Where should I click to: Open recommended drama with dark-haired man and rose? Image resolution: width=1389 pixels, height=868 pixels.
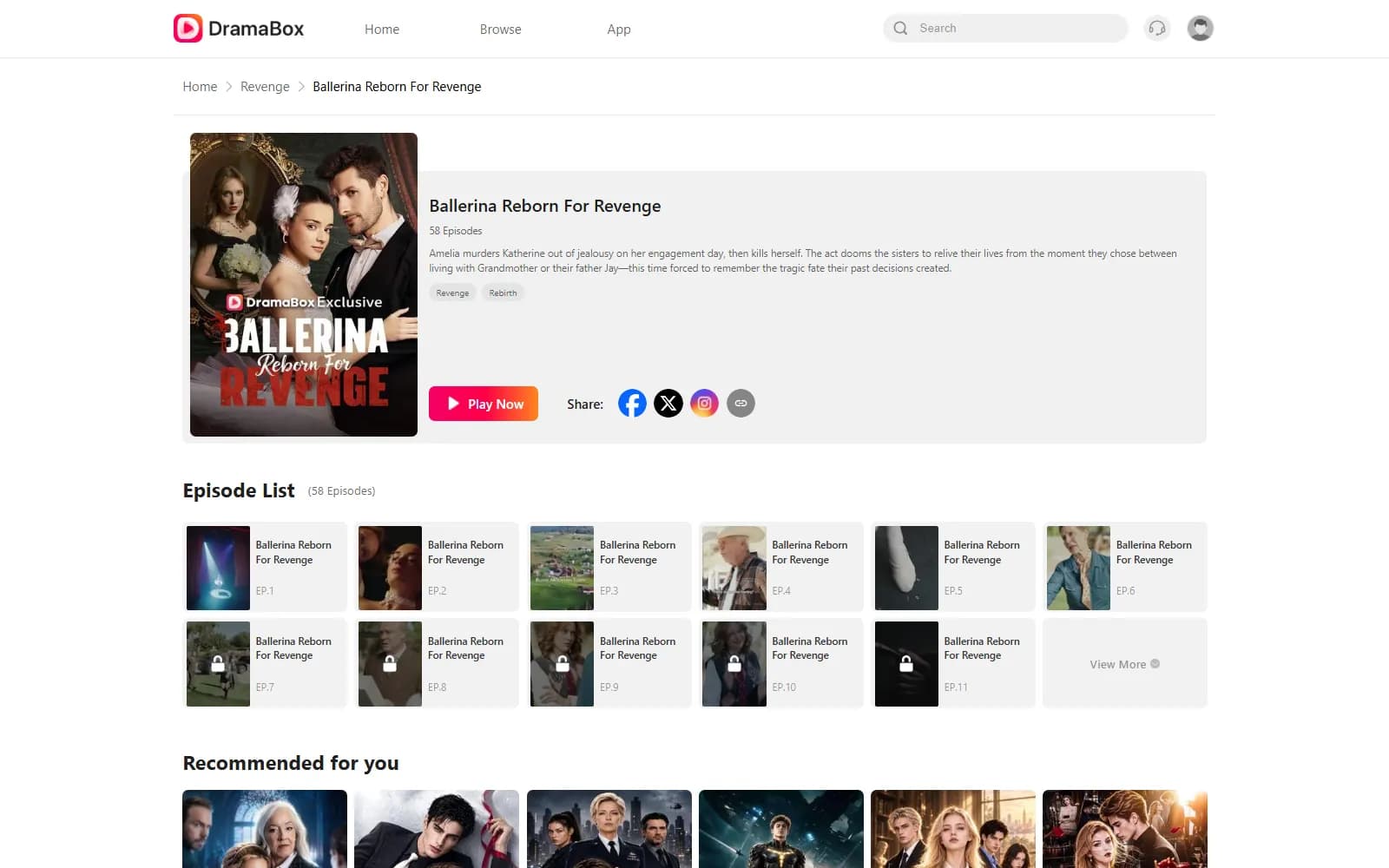(x=437, y=829)
